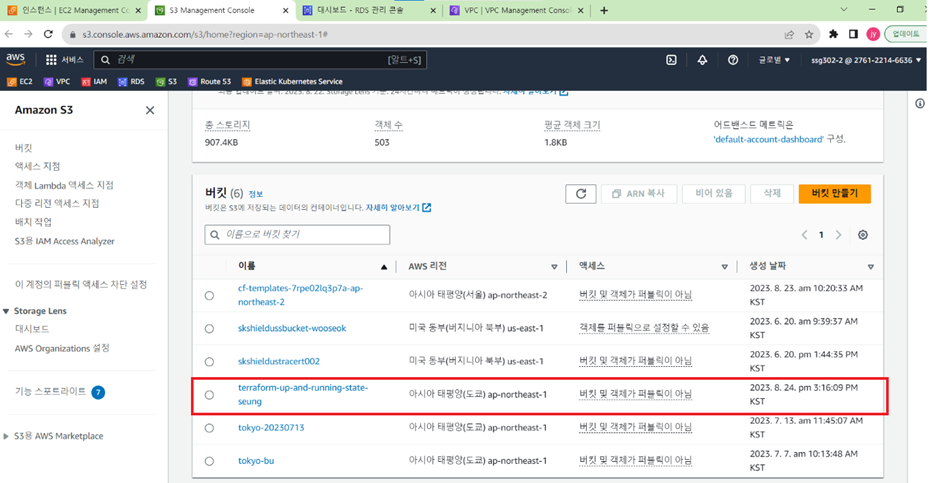Collapse the Storage Lens section
Image resolution: width=940 pixels, height=483 pixels.
(x=6, y=311)
